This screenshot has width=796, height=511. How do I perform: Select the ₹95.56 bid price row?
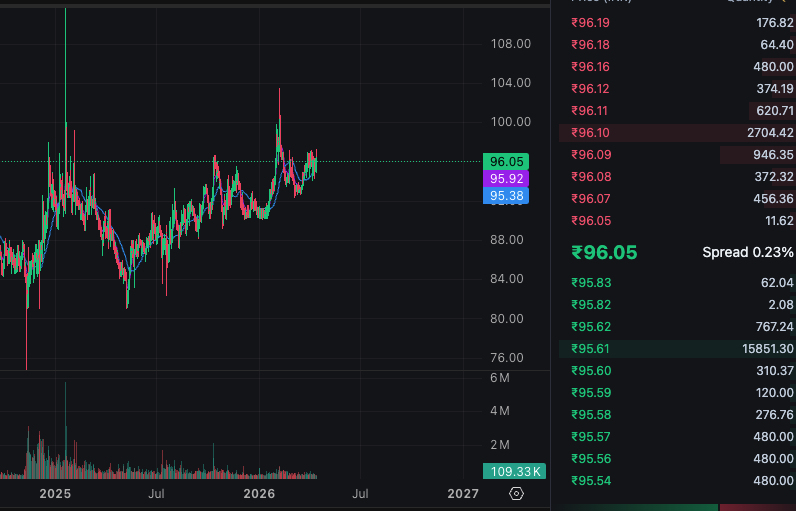(x=677, y=459)
